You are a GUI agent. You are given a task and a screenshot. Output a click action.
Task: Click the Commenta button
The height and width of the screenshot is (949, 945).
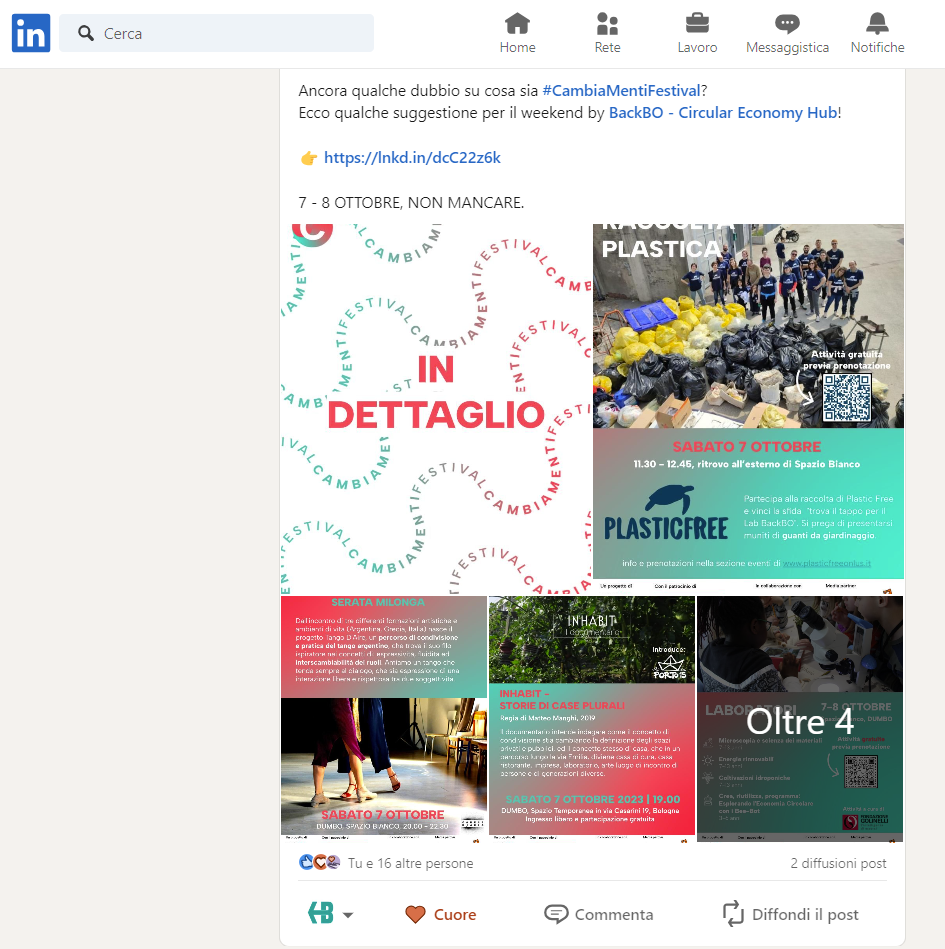point(599,914)
